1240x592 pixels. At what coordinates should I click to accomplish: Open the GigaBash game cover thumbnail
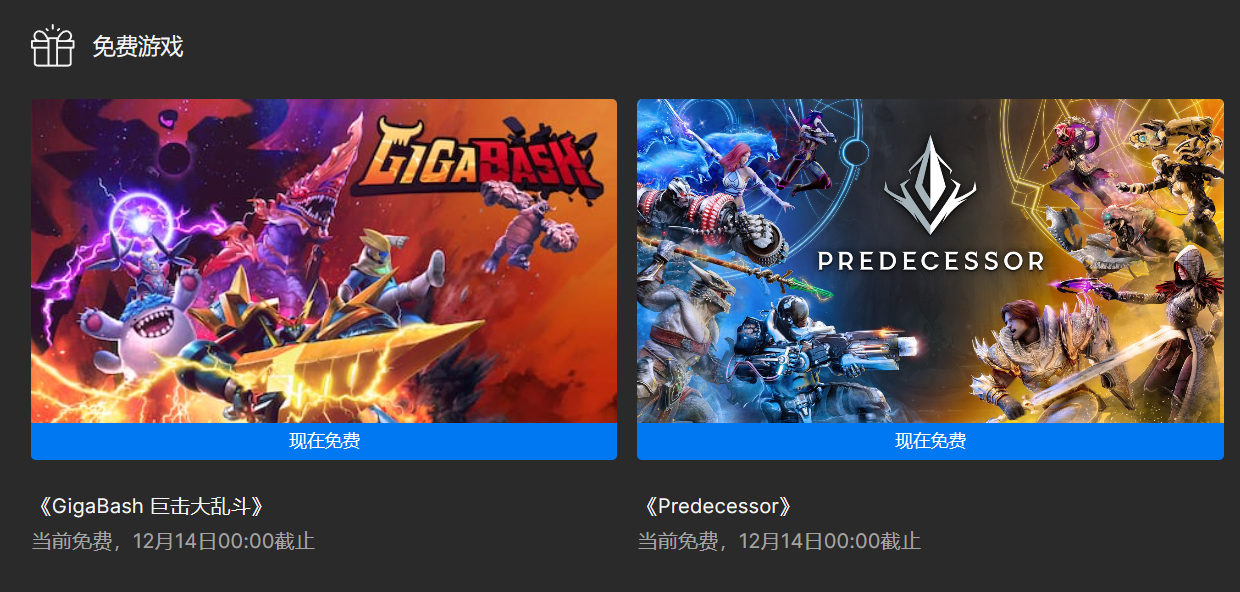pyautogui.click(x=324, y=261)
